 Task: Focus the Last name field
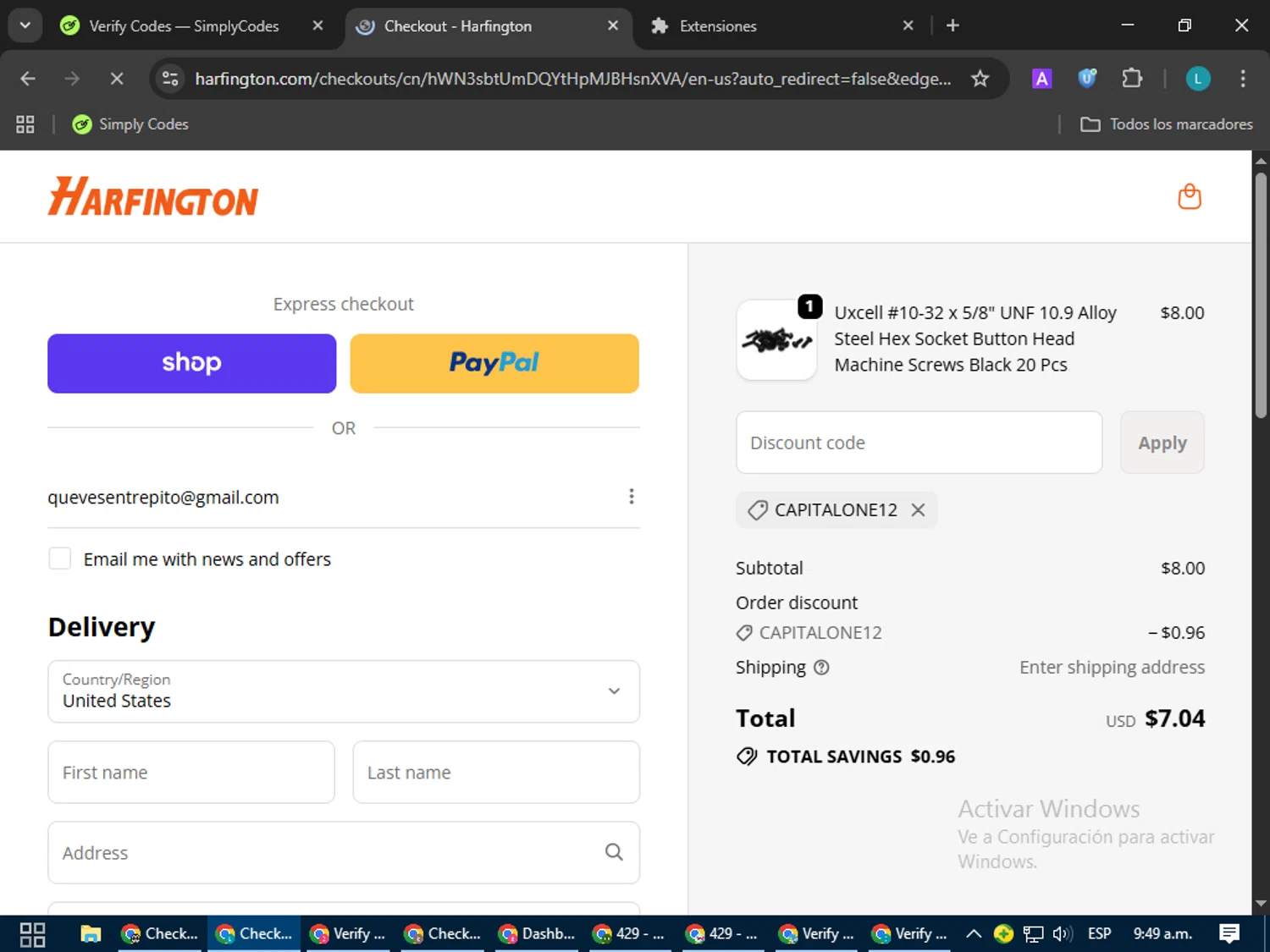pos(496,772)
